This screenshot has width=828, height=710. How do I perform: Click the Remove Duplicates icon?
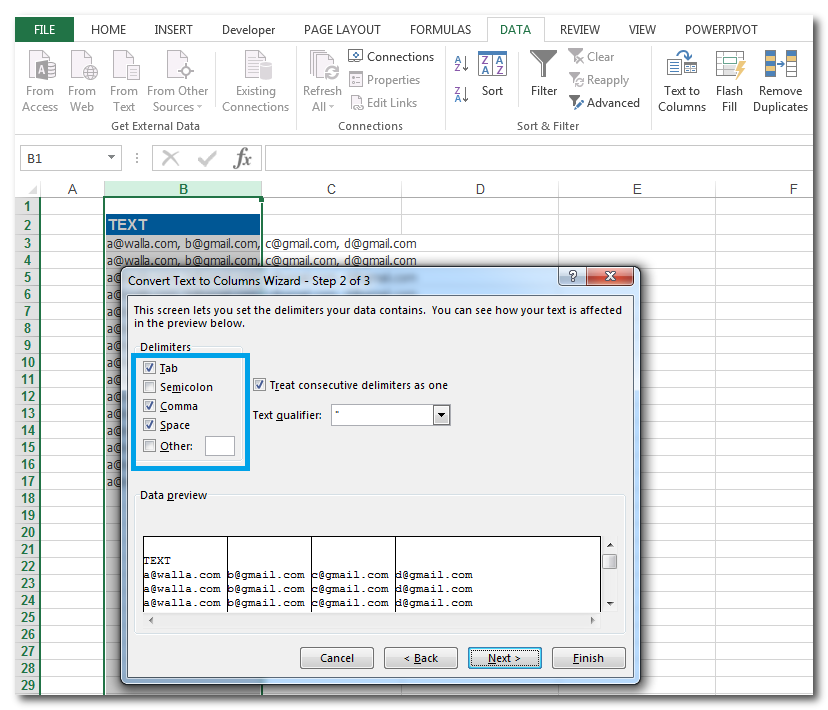point(780,68)
